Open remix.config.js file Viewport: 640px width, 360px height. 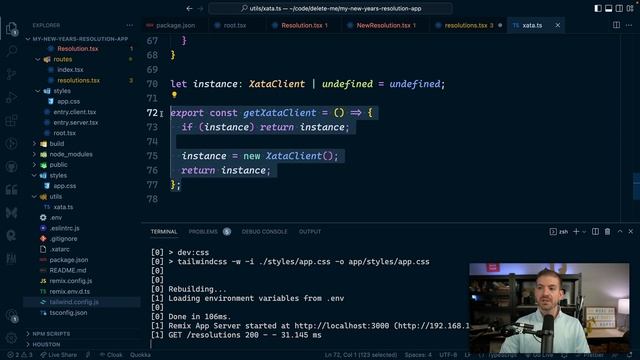pos(71,281)
